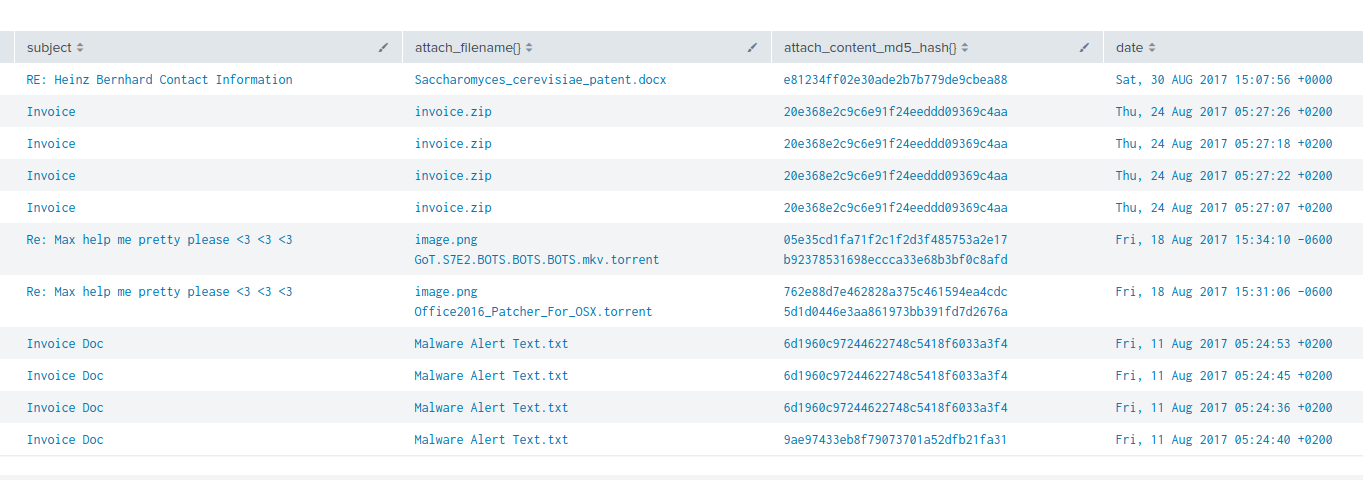The width and height of the screenshot is (1363, 480).
Task: Select the Saccharomyces_cerevisiae_patent.docx attachment
Action: 540,80
